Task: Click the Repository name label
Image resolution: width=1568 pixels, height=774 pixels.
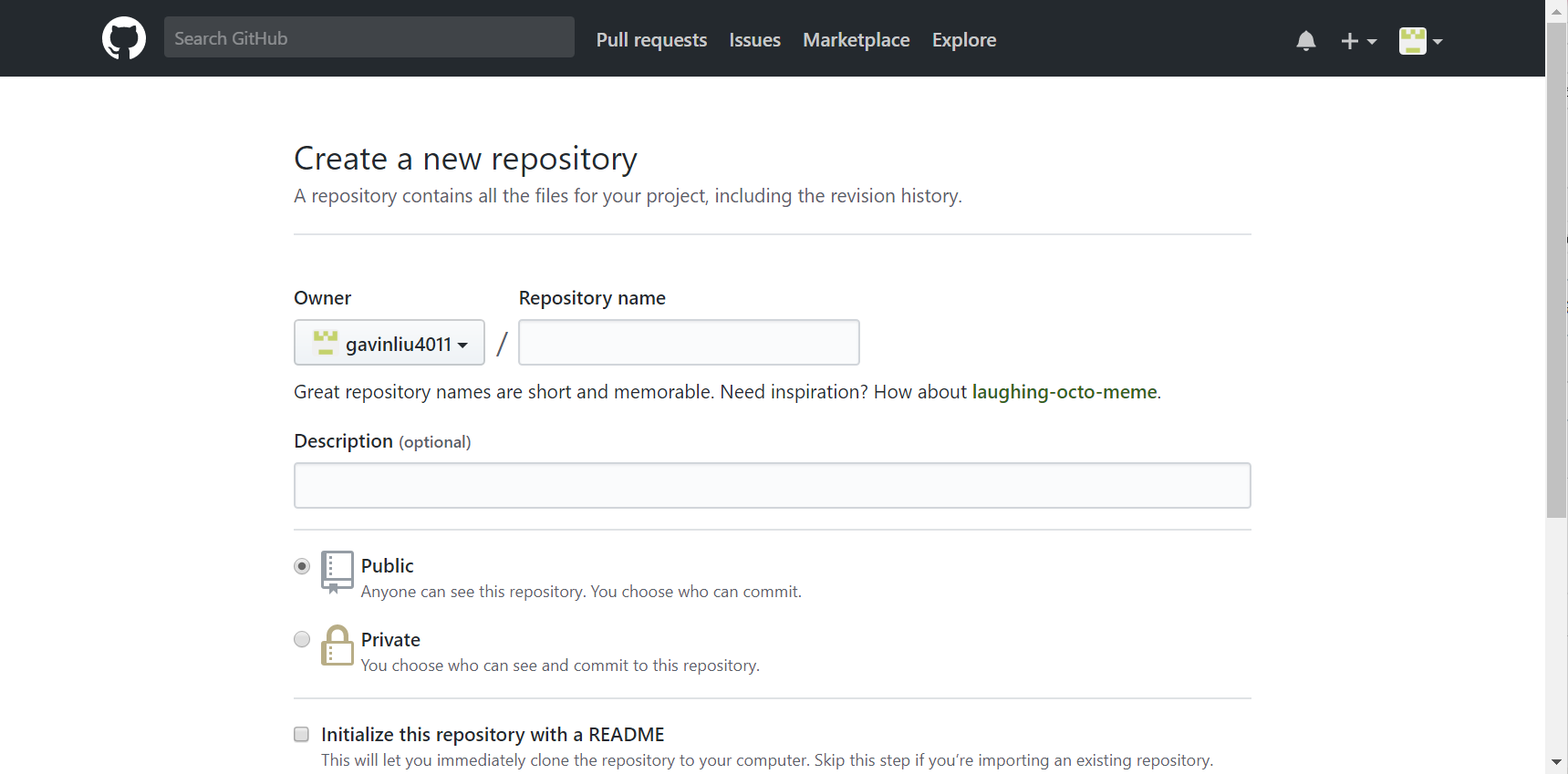Action: click(x=592, y=298)
